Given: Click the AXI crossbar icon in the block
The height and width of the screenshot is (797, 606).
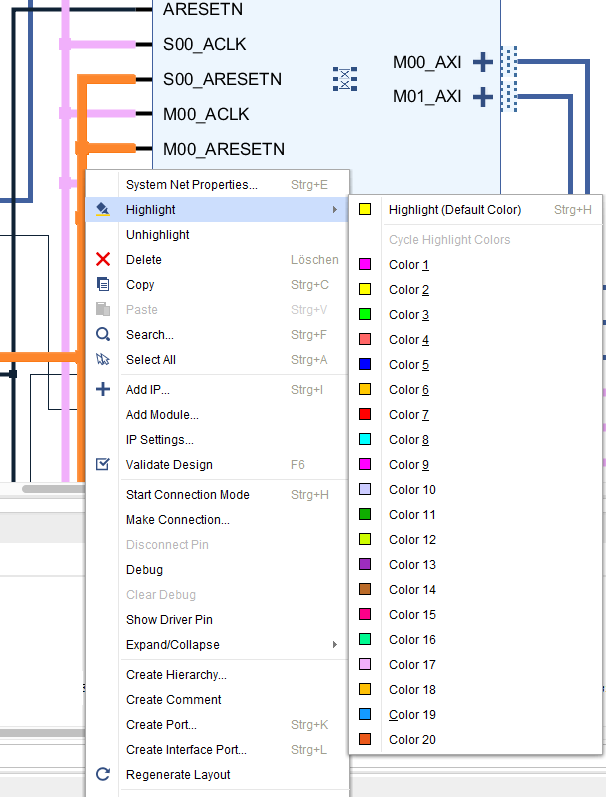Looking at the screenshot, I should click(345, 79).
